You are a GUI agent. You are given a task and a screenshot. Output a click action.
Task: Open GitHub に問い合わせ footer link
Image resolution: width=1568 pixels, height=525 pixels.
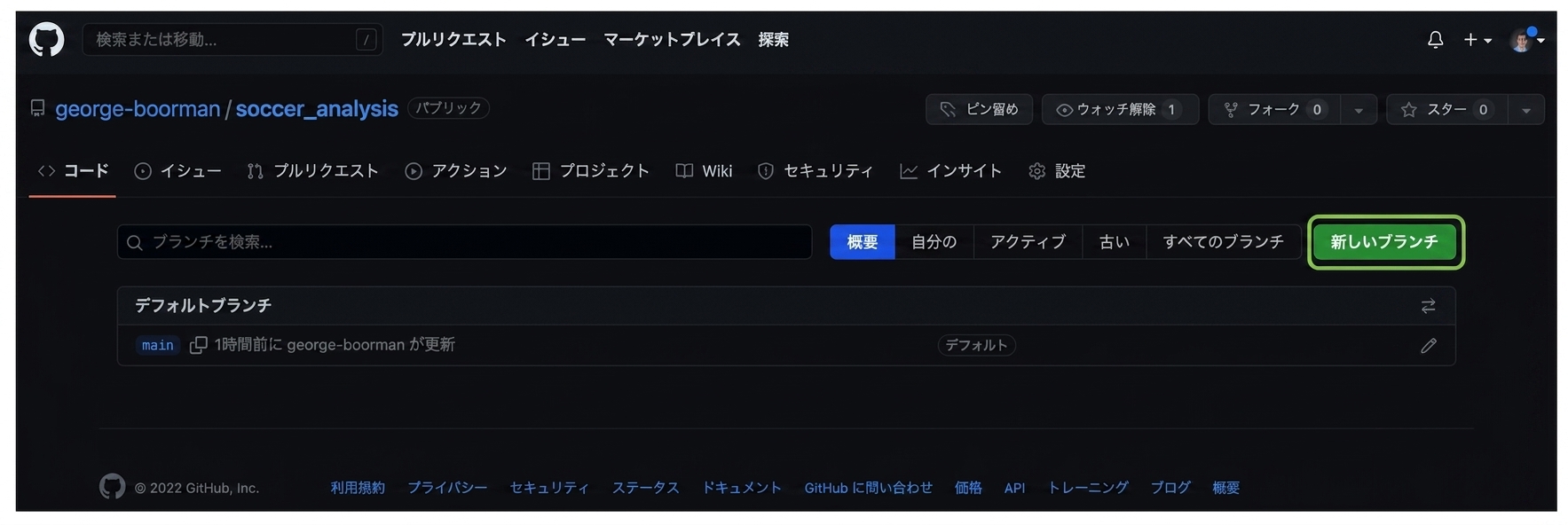tap(869, 488)
